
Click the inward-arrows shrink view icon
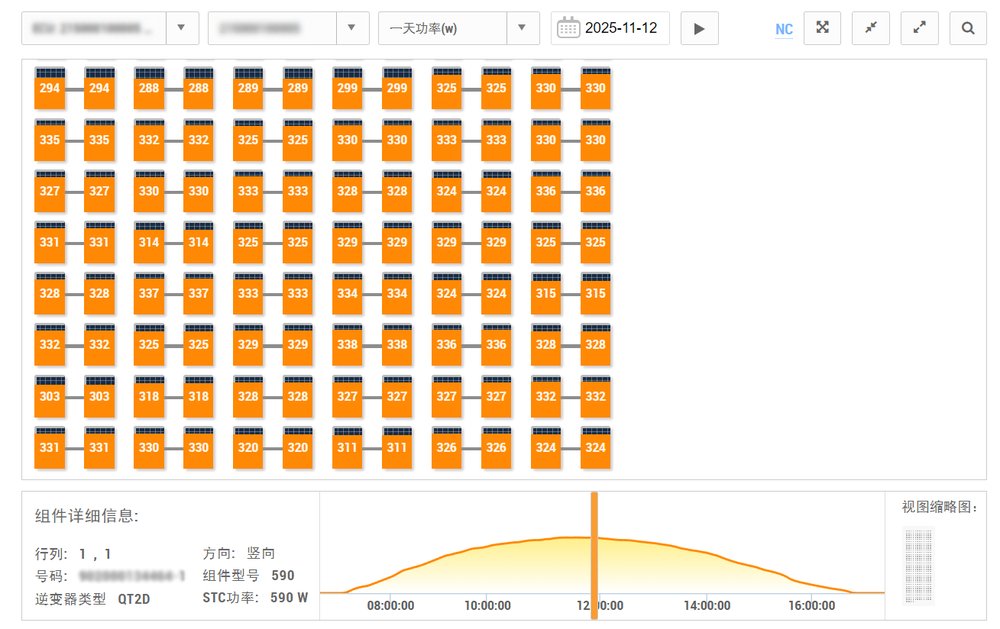tap(871, 28)
